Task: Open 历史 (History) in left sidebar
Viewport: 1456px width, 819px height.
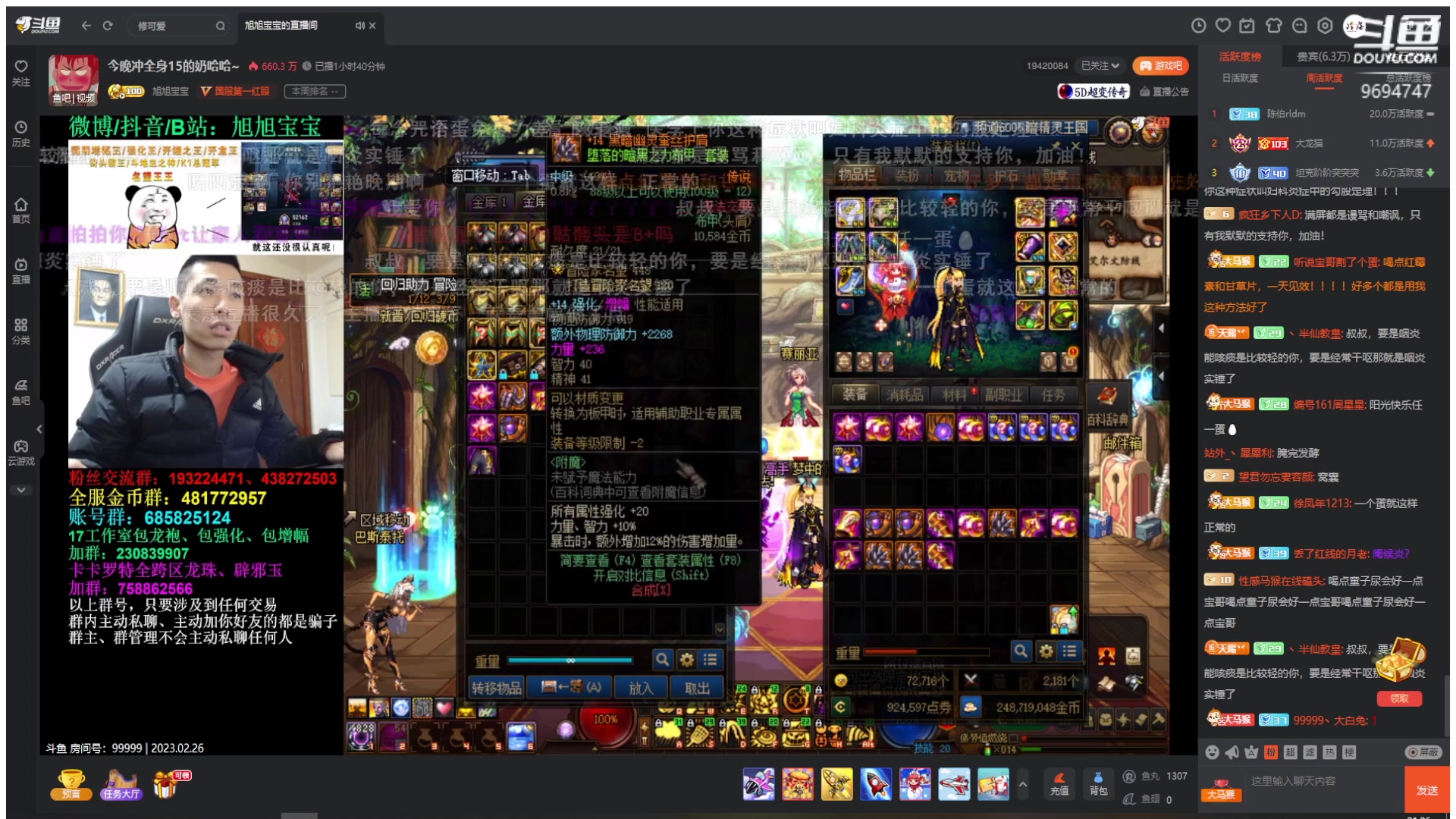Action: point(21,133)
